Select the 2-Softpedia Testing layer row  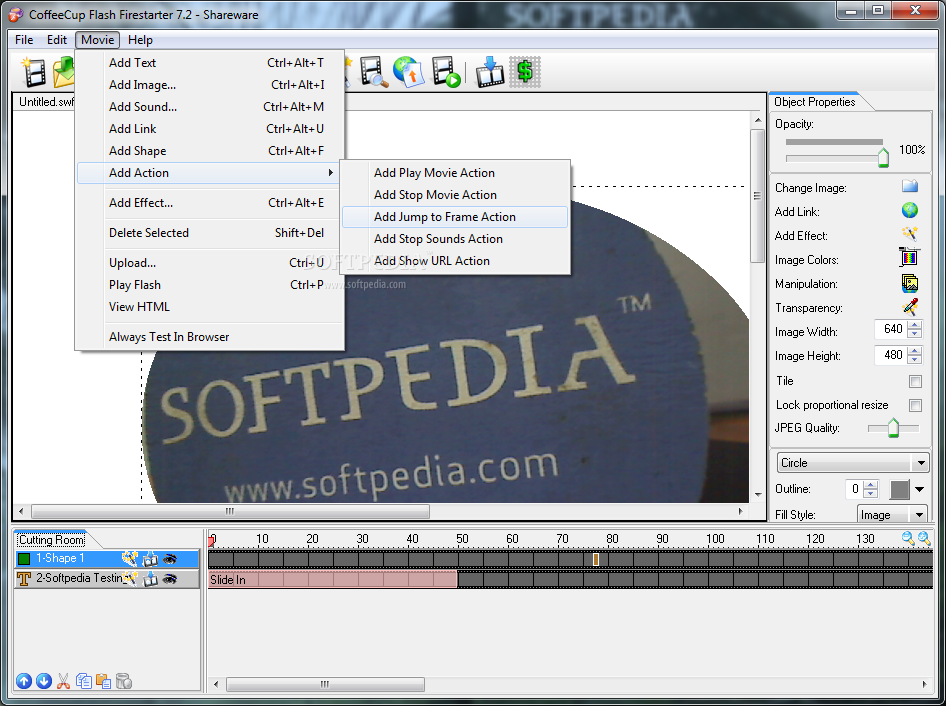coord(107,579)
